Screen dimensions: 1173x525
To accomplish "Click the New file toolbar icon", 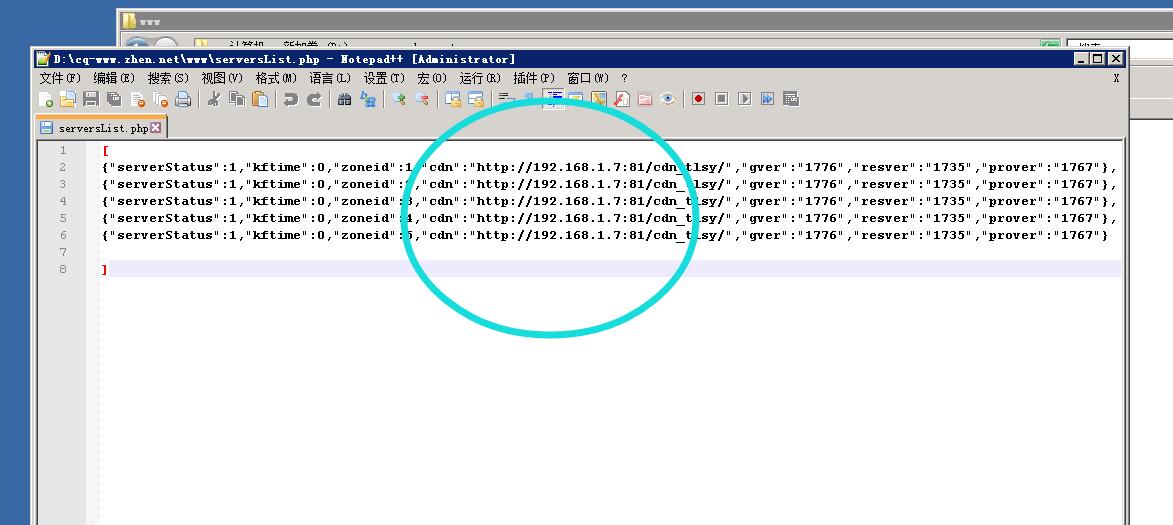I will coord(46,99).
